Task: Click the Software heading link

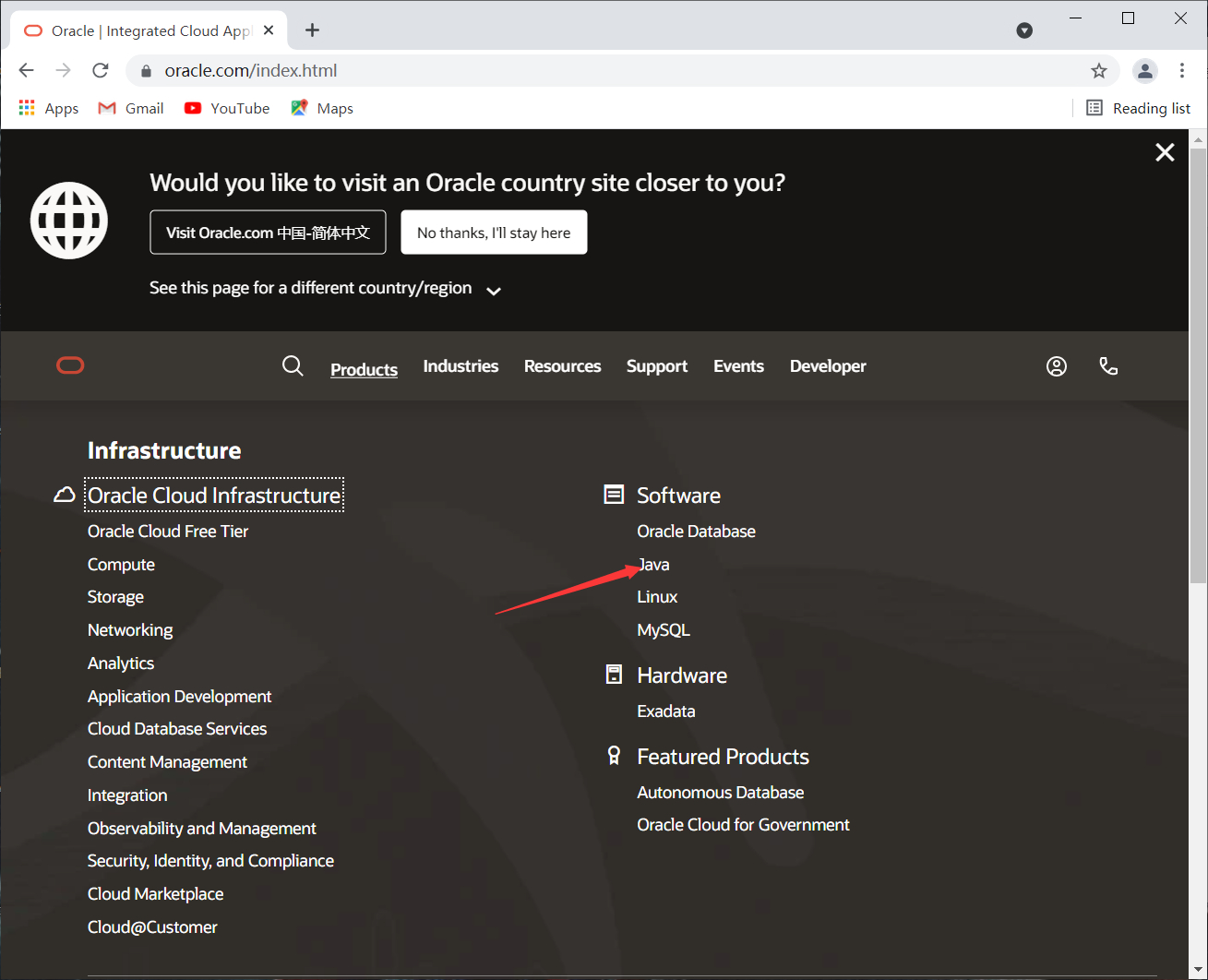Action: coord(678,496)
